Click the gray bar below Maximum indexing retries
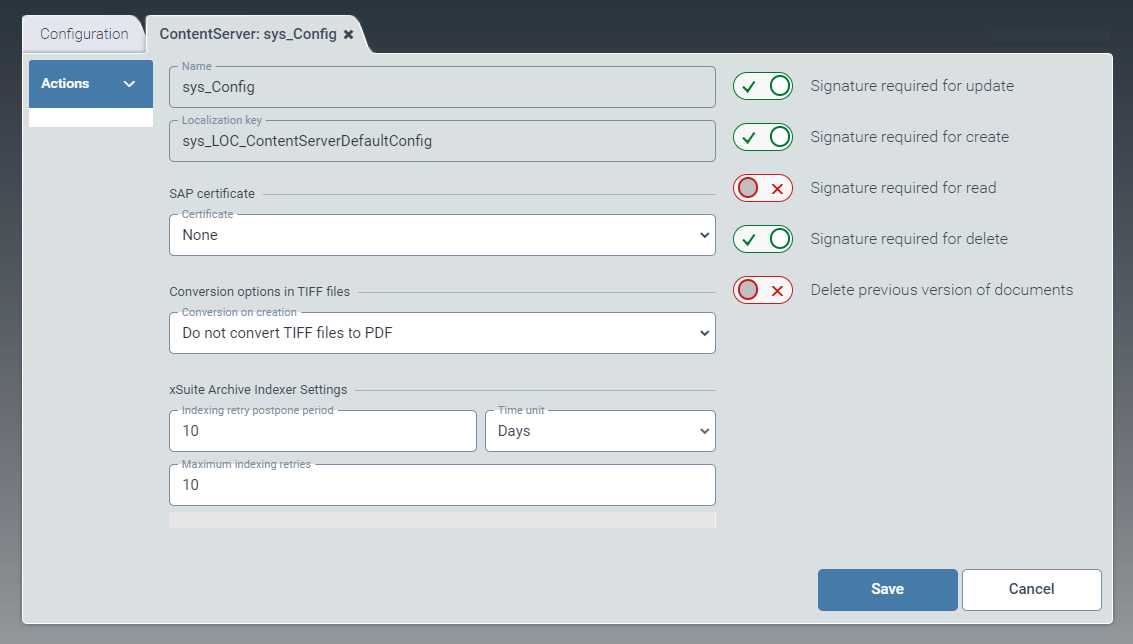This screenshot has width=1133, height=644. click(442, 520)
